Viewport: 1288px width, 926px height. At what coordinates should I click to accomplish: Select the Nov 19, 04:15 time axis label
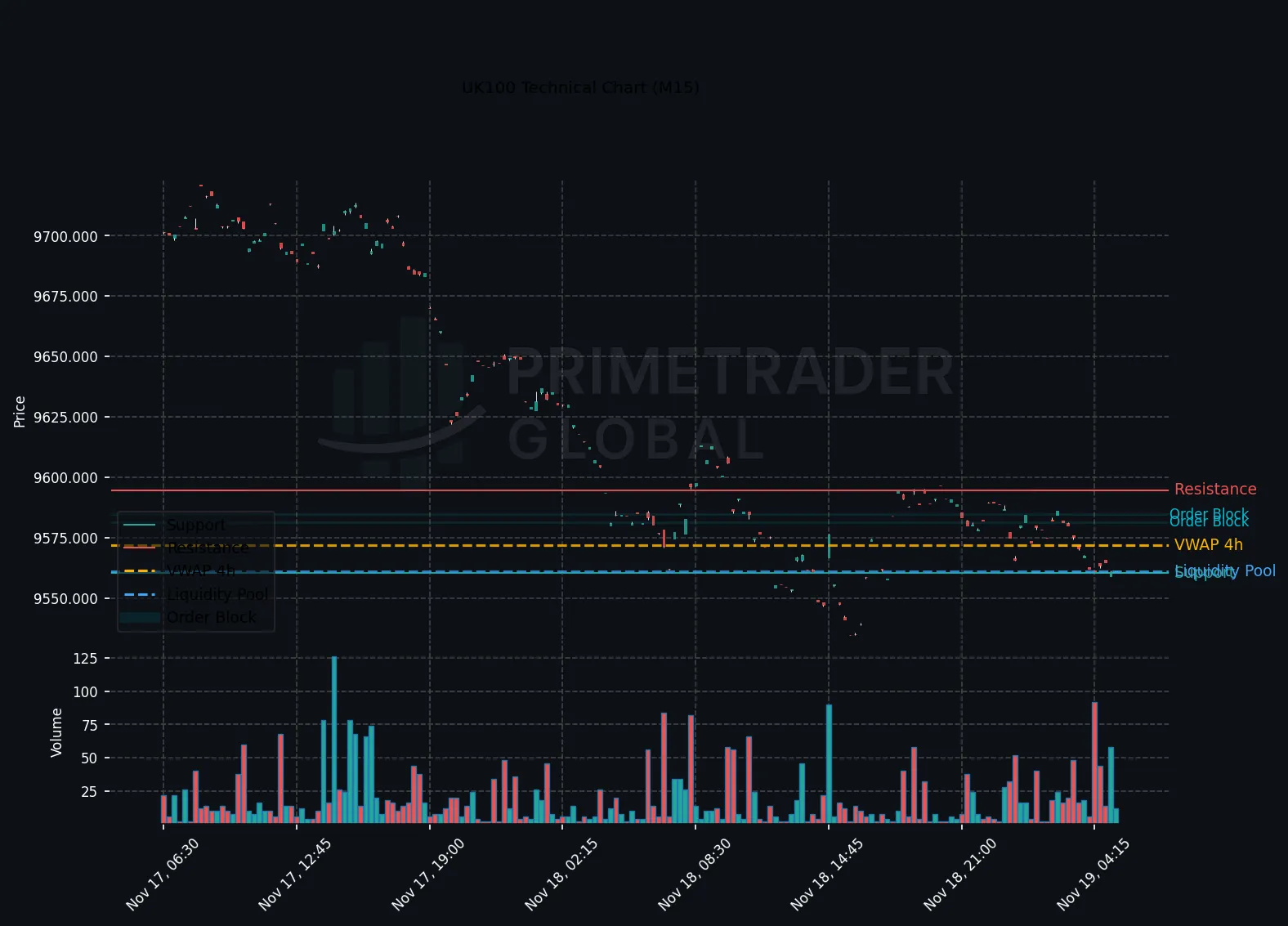click(x=1093, y=875)
